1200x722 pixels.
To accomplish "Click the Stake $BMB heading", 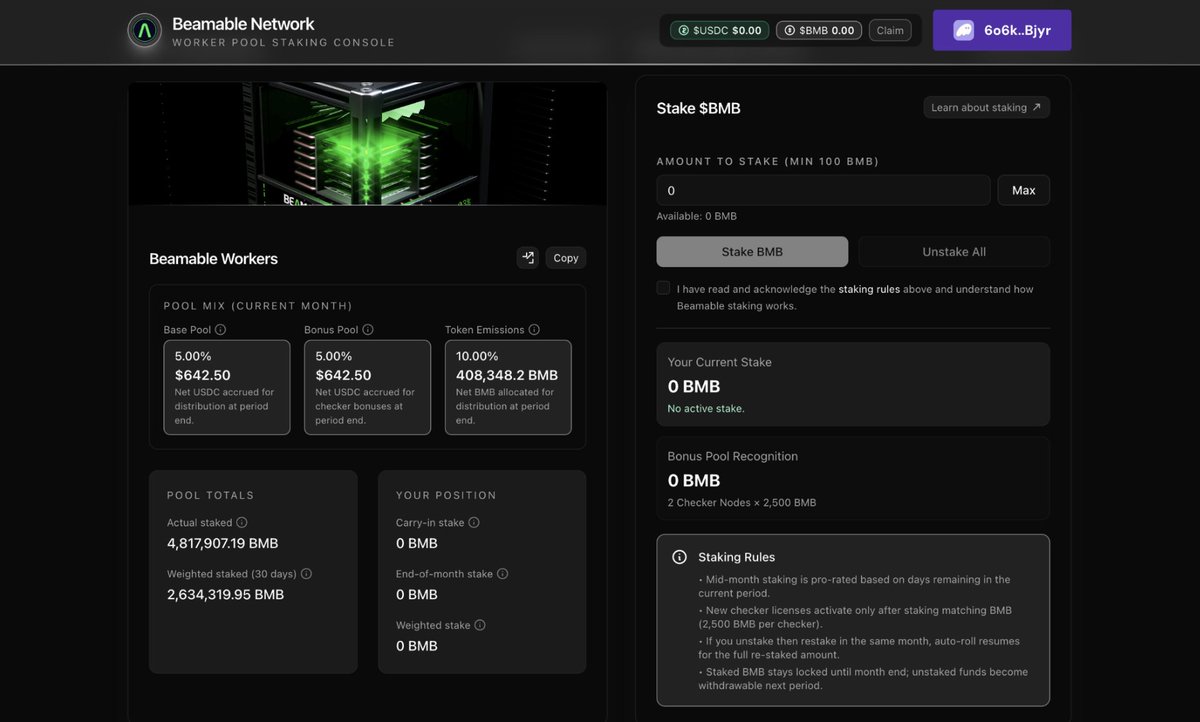I will 699,108.
